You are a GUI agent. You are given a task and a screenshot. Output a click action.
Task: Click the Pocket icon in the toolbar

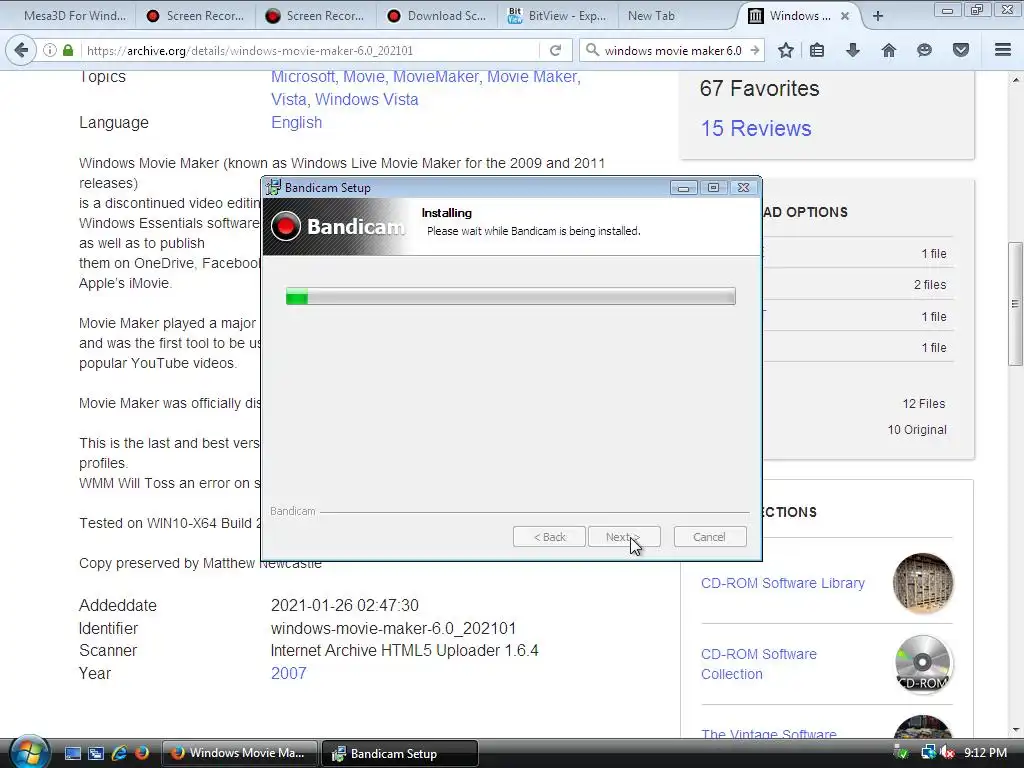pos(961,50)
